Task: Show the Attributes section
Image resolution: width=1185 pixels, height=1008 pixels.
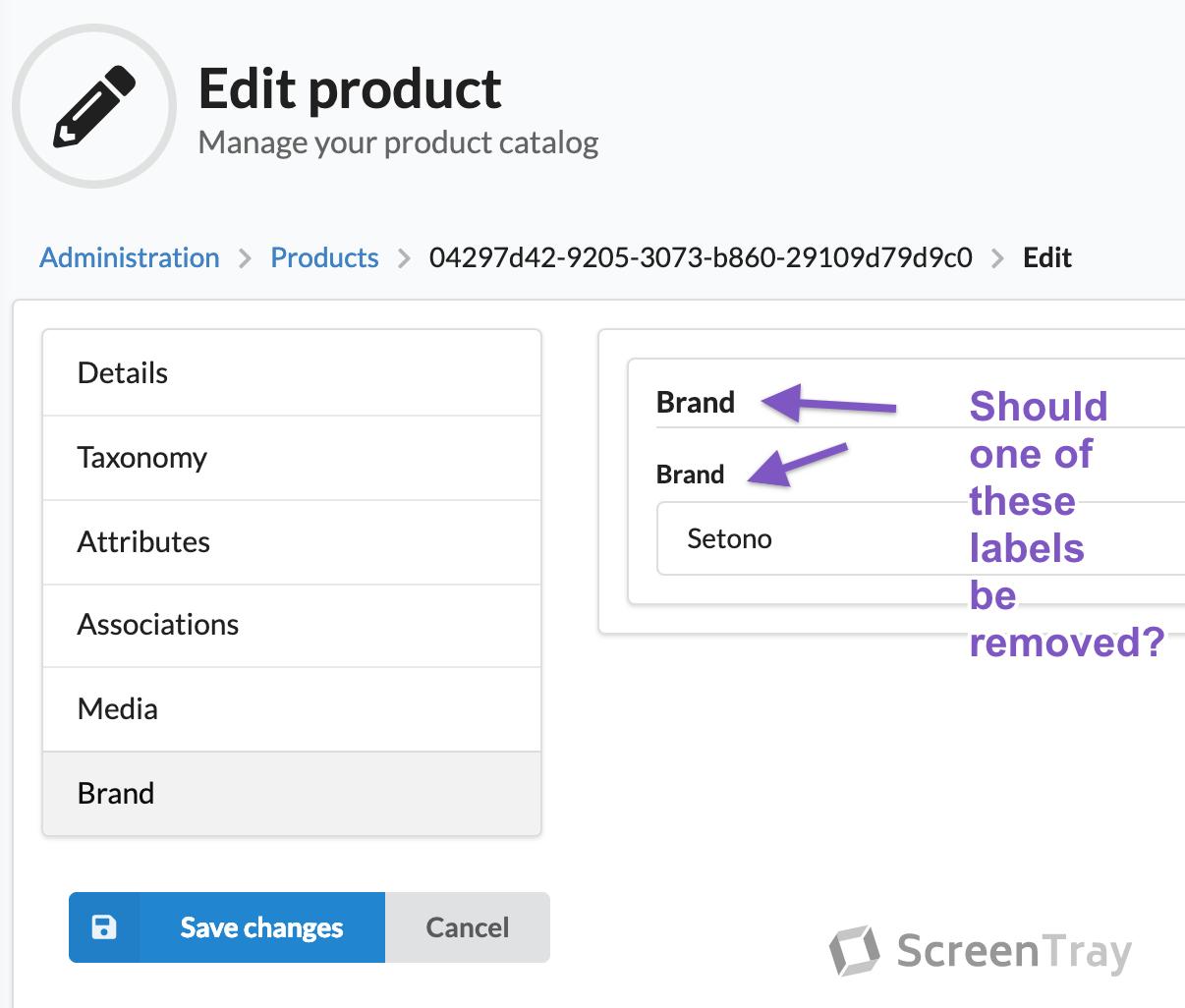Action: [292, 542]
